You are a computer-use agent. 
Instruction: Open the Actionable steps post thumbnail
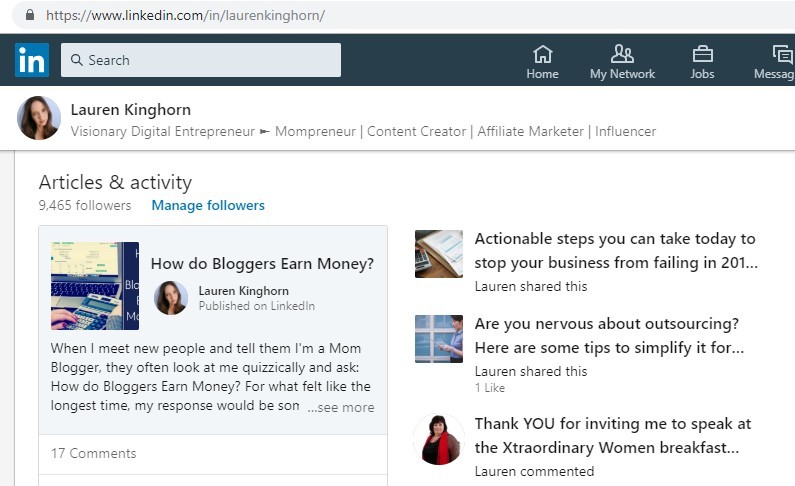(x=439, y=254)
